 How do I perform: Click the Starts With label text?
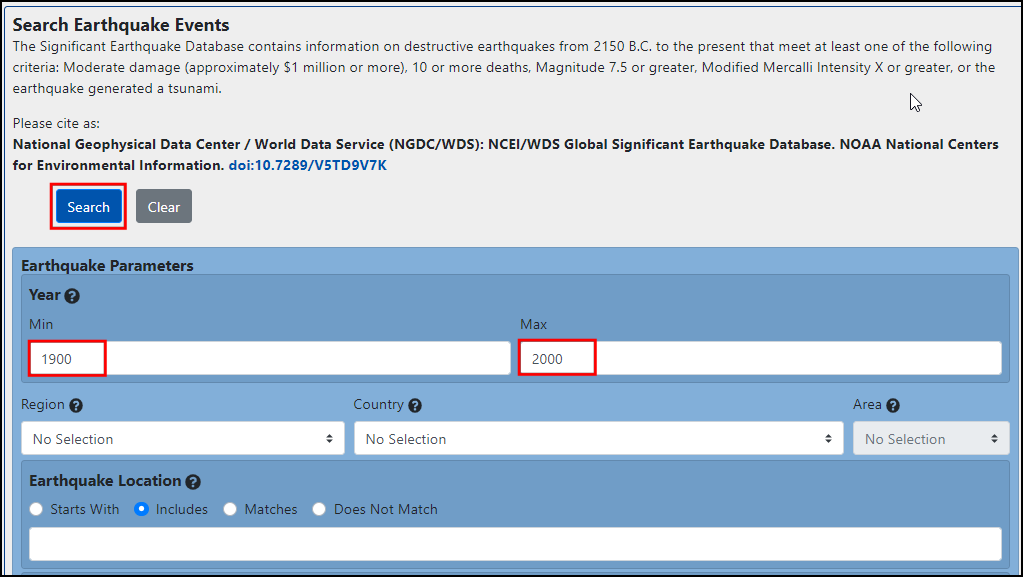[85, 509]
